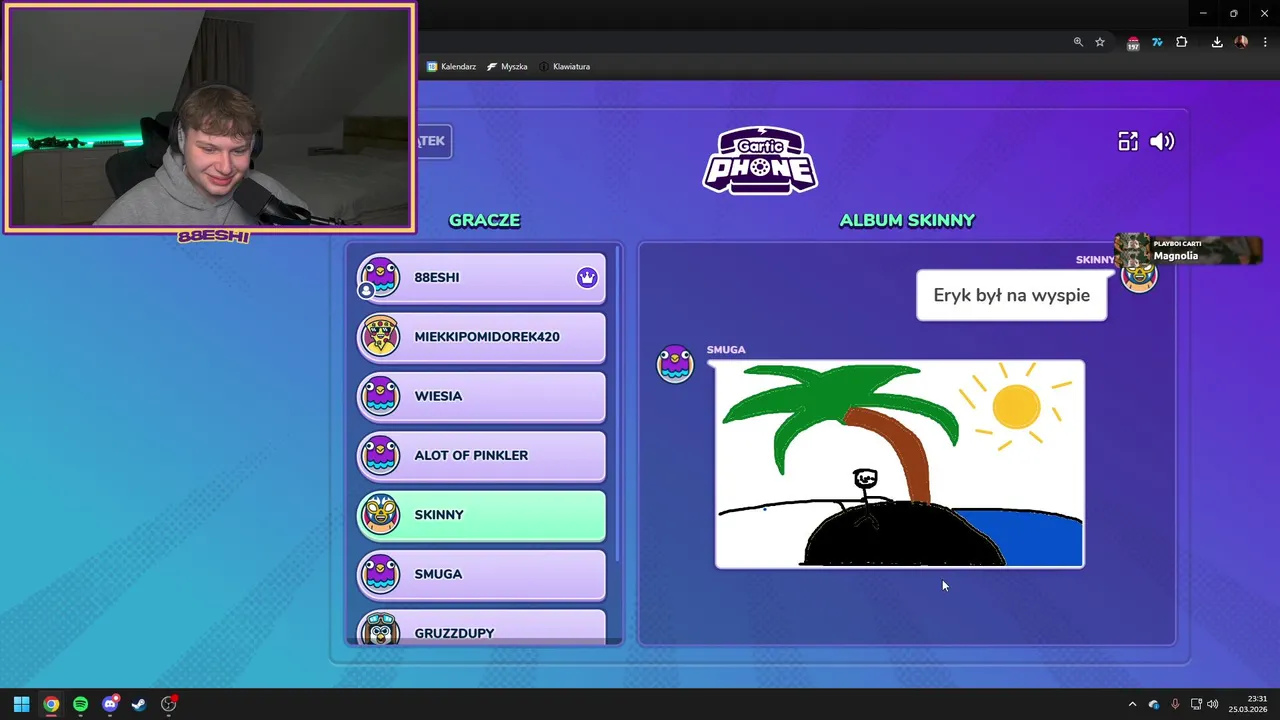Open SMUGA's album in the list
The image size is (1280, 720).
[482, 574]
